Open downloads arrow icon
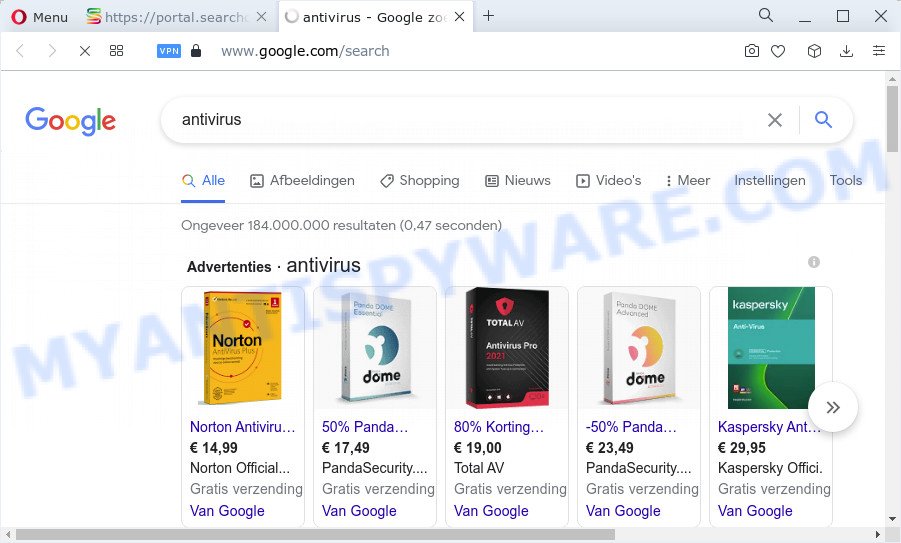 point(846,51)
